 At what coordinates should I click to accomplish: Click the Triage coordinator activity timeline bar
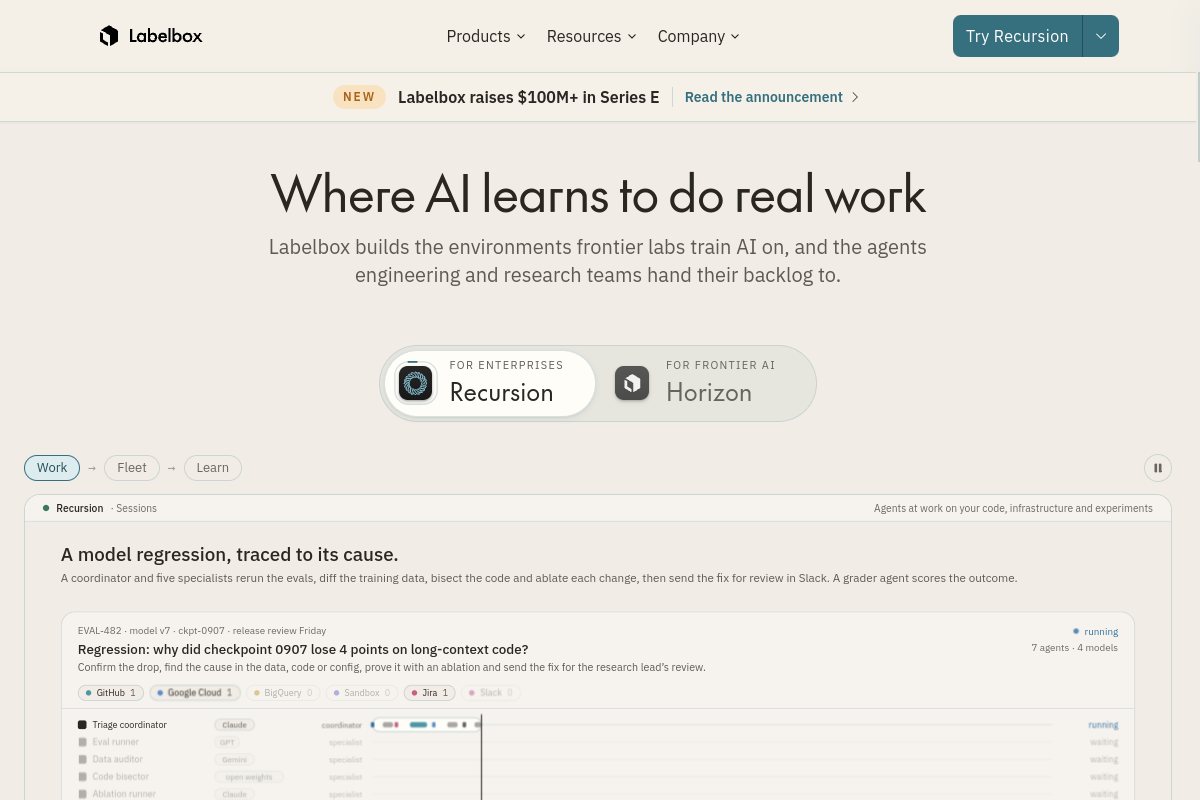point(425,724)
